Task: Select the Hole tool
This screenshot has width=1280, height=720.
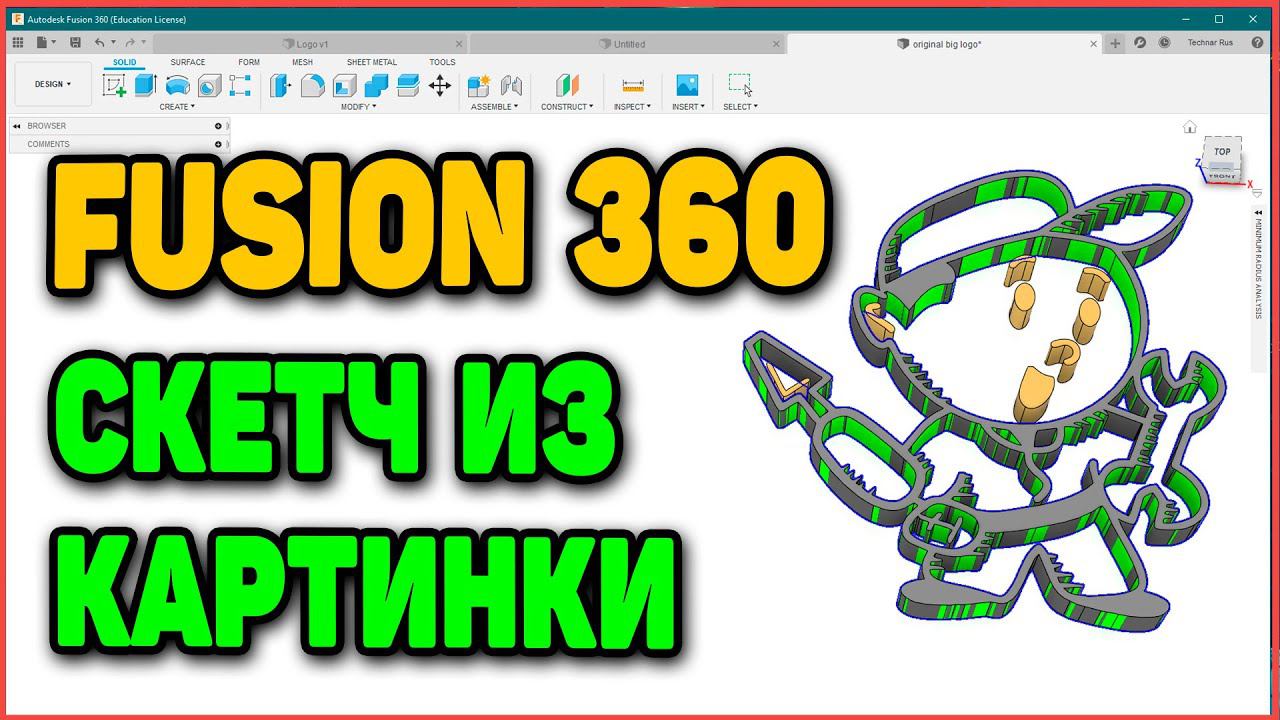Action: click(209, 85)
